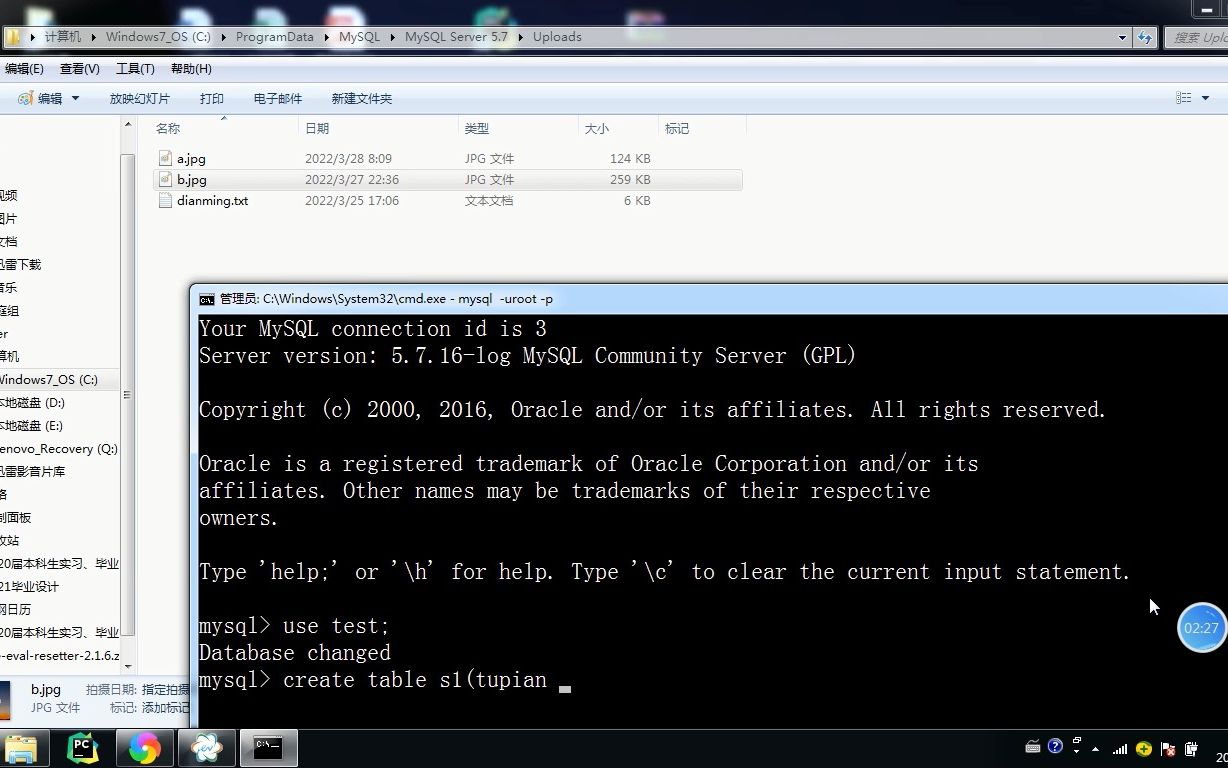Select 21毕业设计 folder in navigation pane
The image size is (1228, 768).
pyautogui.click(x=29, y=586)
